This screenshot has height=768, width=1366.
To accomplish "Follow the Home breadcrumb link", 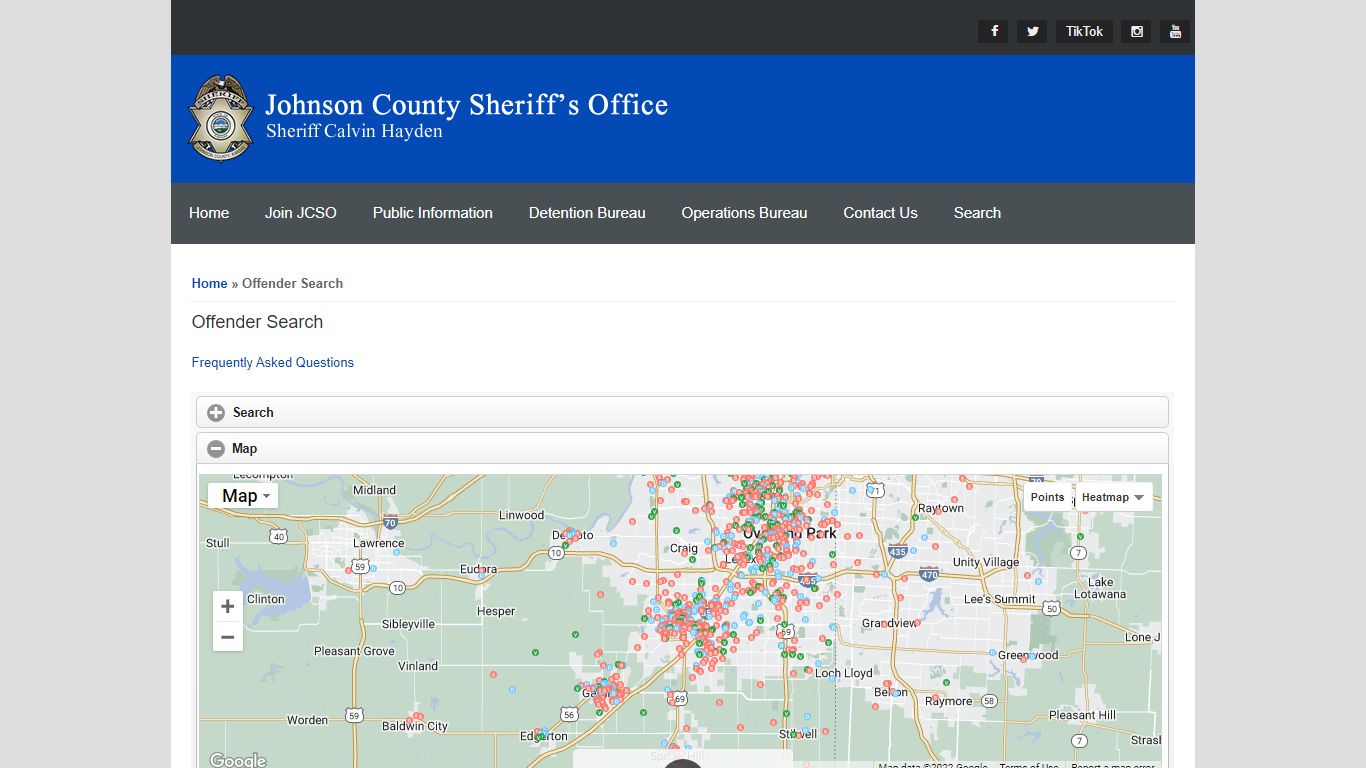I will [x=210, y=283].
